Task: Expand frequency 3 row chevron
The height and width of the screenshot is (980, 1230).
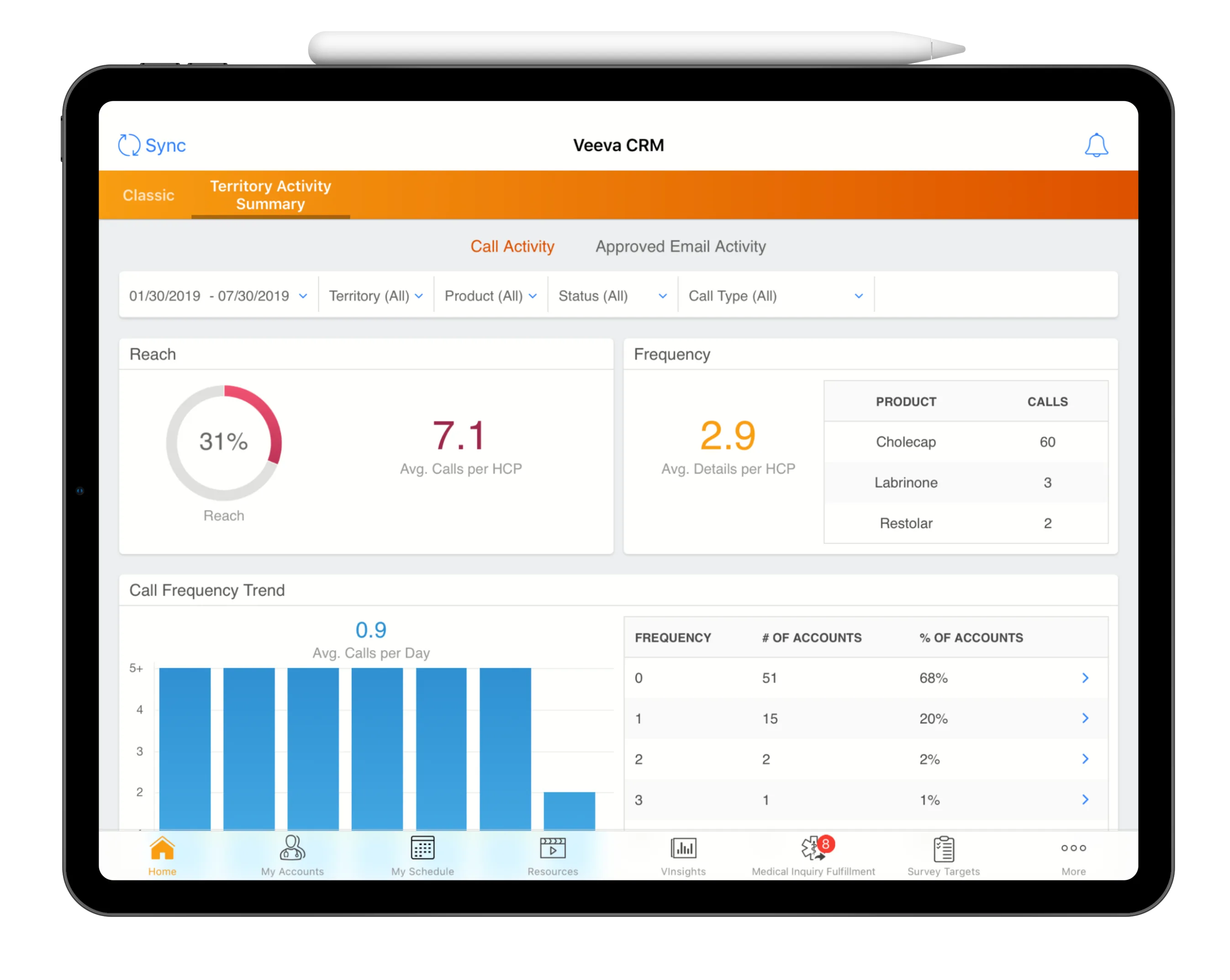Action: [x=1085, y=800]
